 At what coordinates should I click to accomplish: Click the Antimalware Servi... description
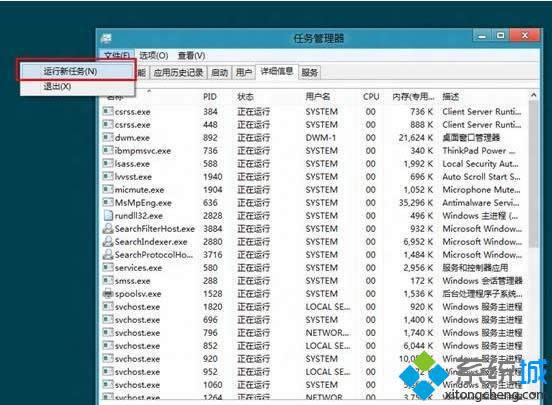click(481, 203)
